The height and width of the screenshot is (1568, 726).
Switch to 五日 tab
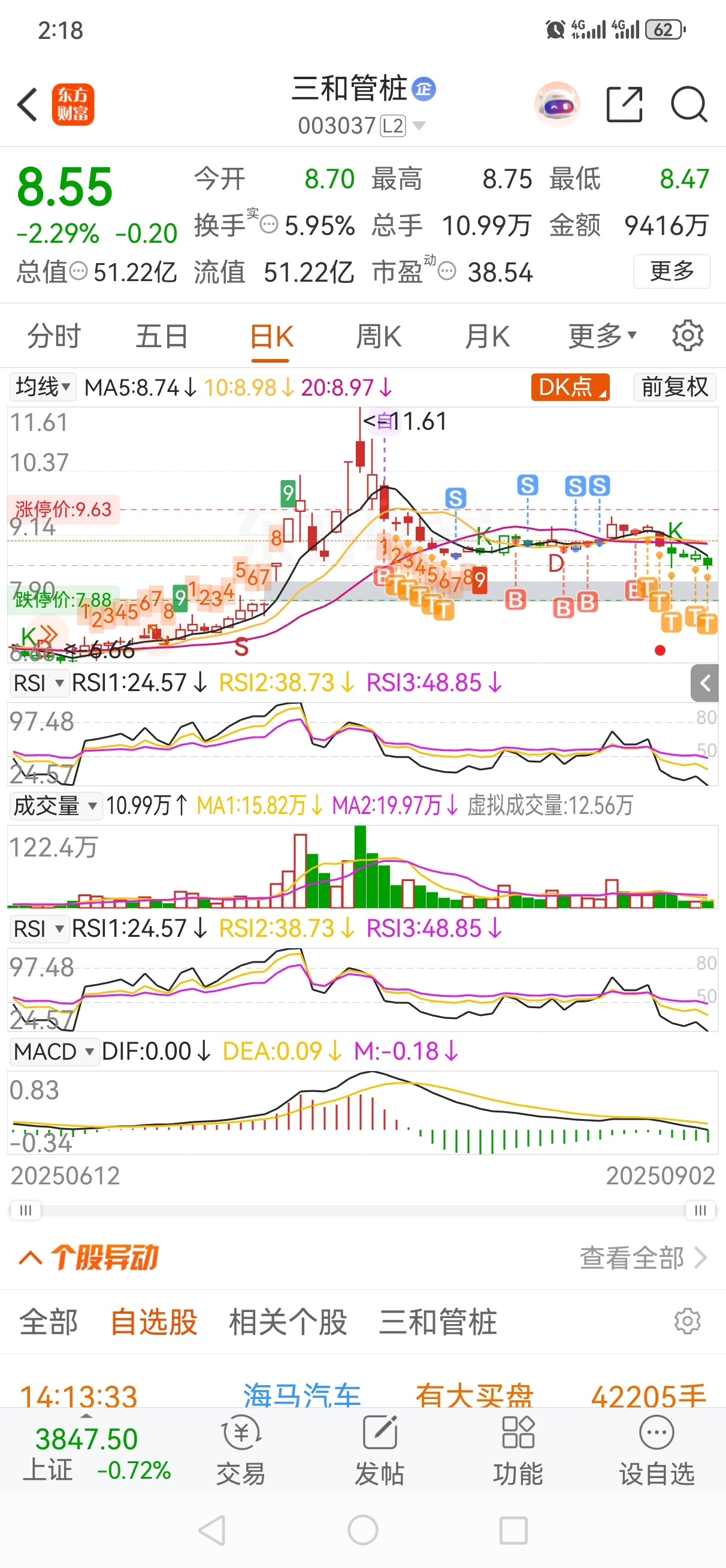coord(161,336)
